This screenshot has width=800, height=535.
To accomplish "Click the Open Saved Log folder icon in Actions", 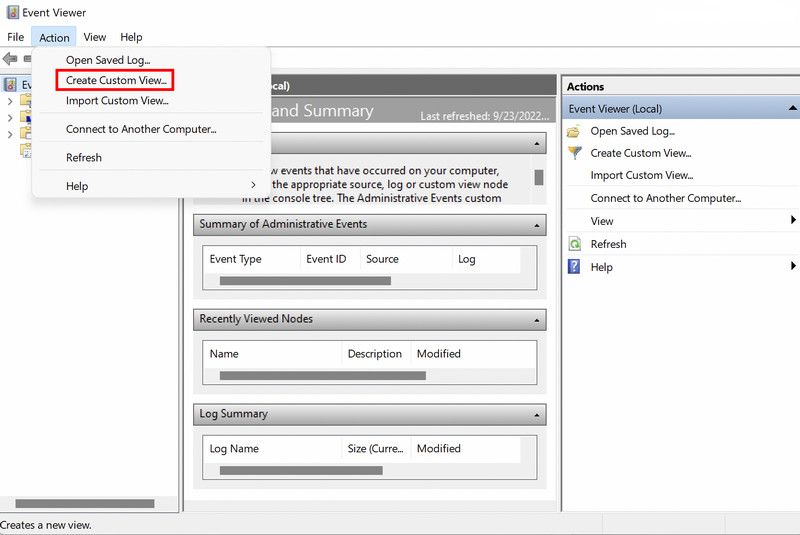I will [x=574, y=131].
